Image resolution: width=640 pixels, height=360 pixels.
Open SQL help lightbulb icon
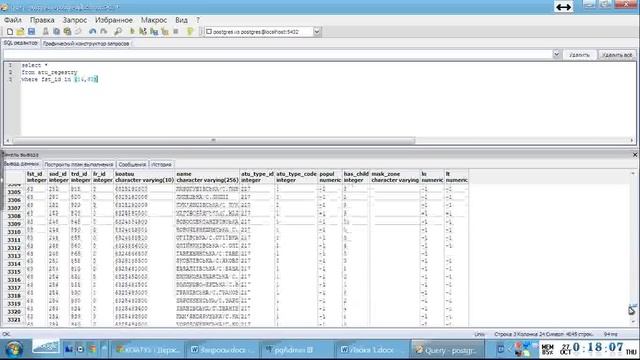click(190, 31)
